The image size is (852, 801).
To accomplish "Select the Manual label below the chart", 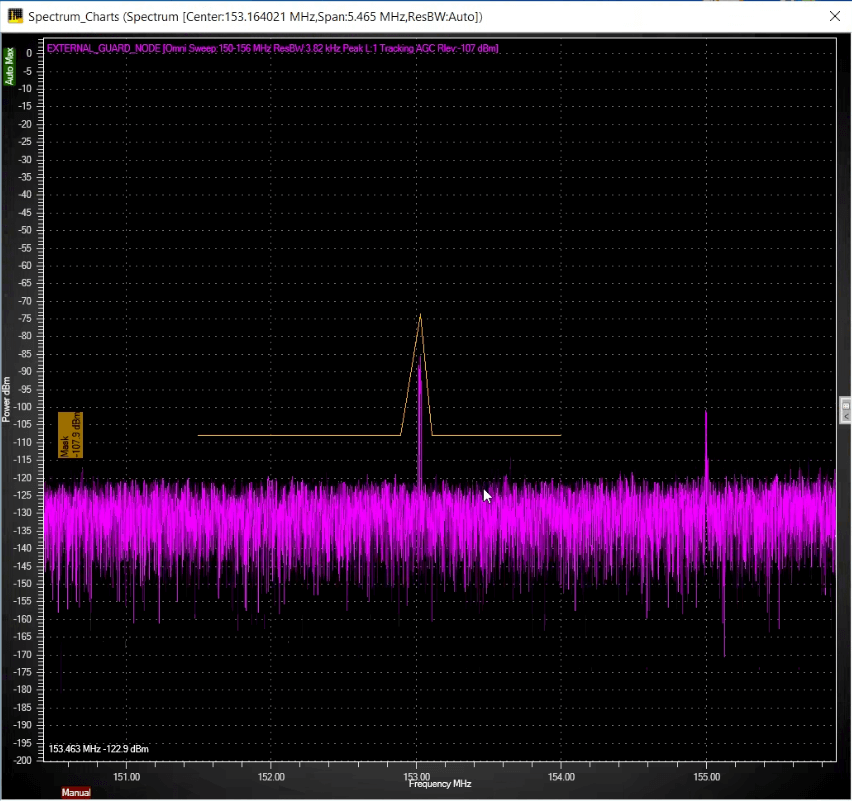I will click(x=76, y=792).
